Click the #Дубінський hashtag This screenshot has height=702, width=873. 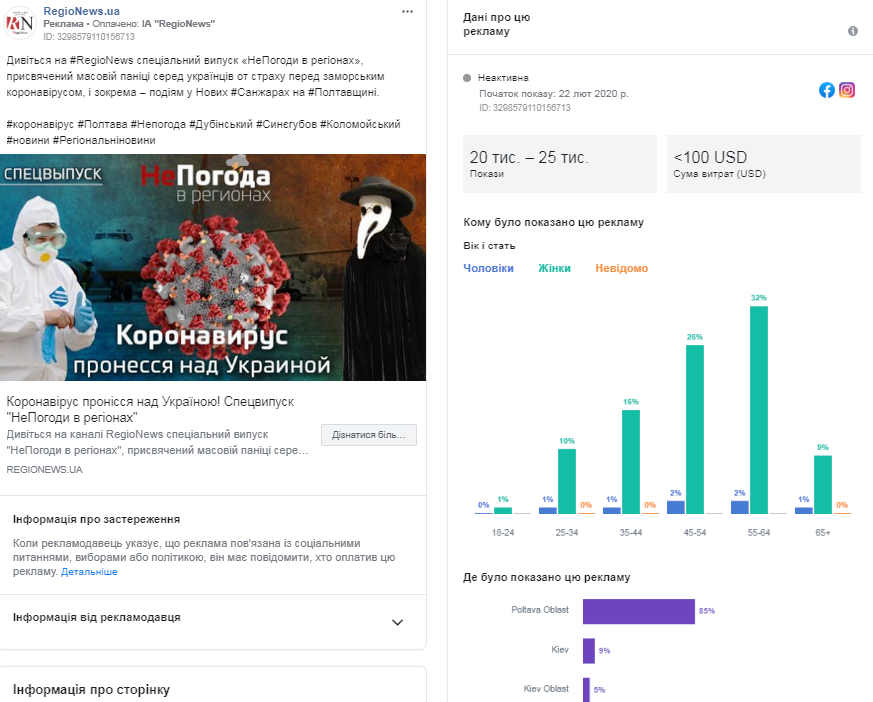[x=220, y=124]
